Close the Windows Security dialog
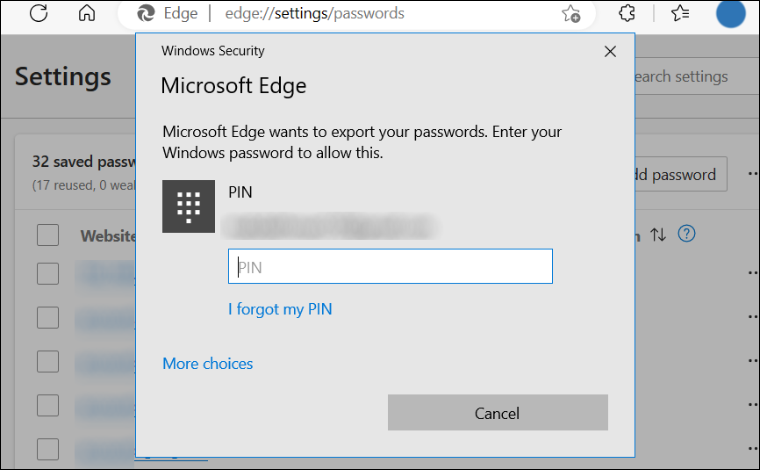760x470 pixels. [x=610, y=51]
